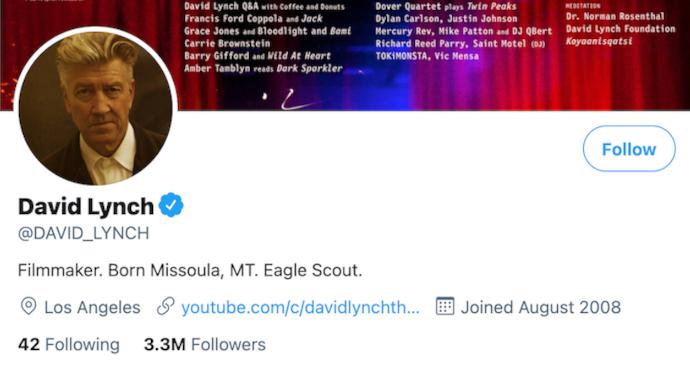Click the @DAVID_LYNCH handle text

click(x=84, y=233)
